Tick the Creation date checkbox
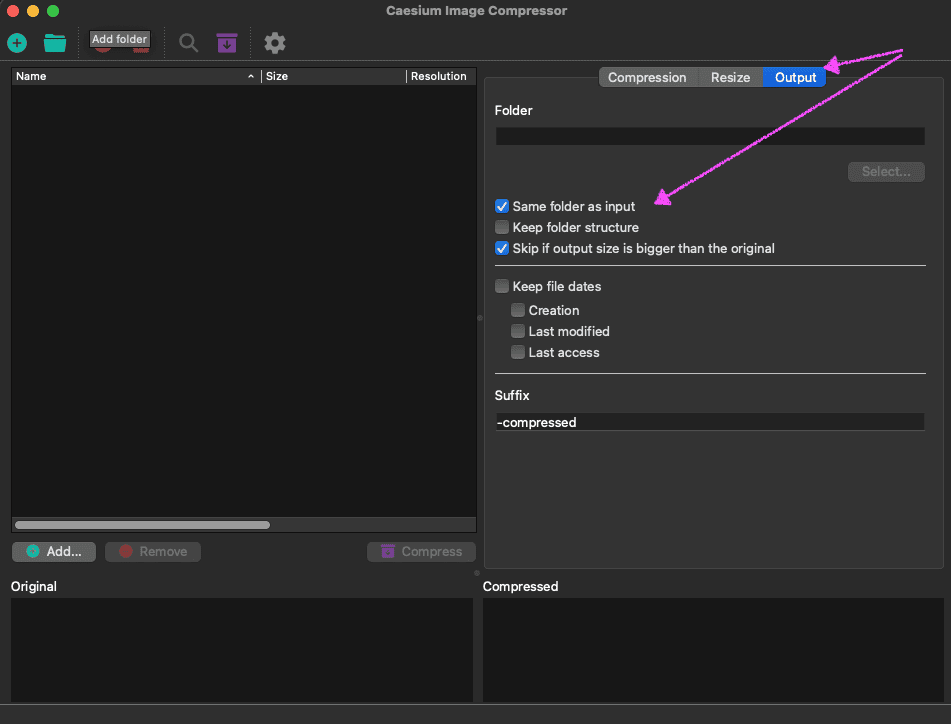 (x=518, y=311)
